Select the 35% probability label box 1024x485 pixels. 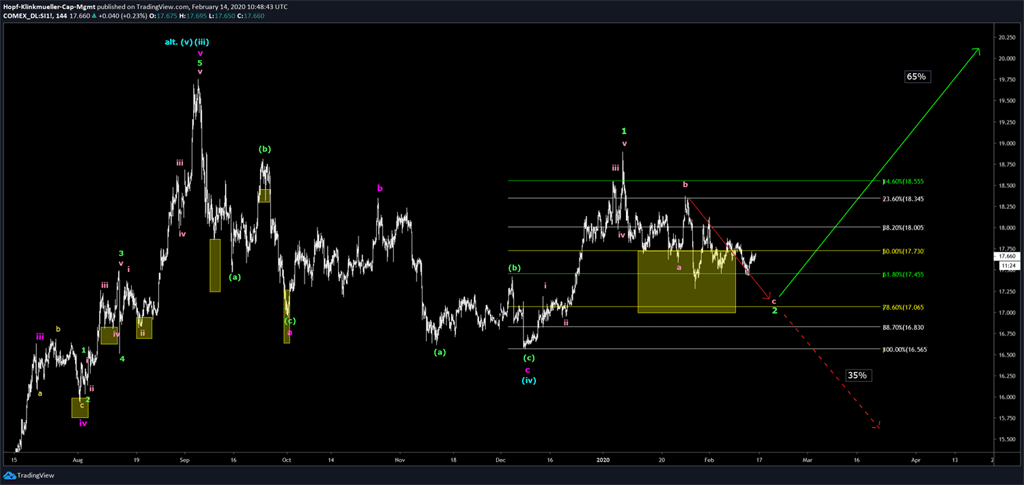[857, 375]
